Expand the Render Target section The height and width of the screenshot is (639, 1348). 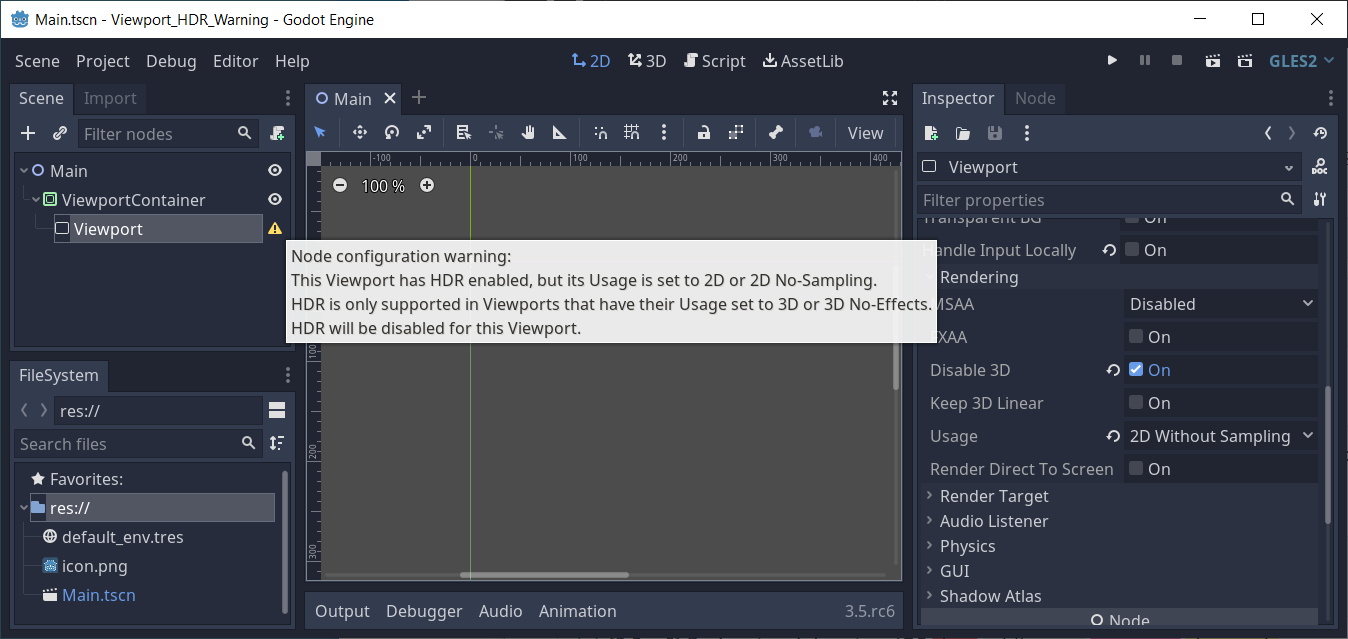[993, 495]
